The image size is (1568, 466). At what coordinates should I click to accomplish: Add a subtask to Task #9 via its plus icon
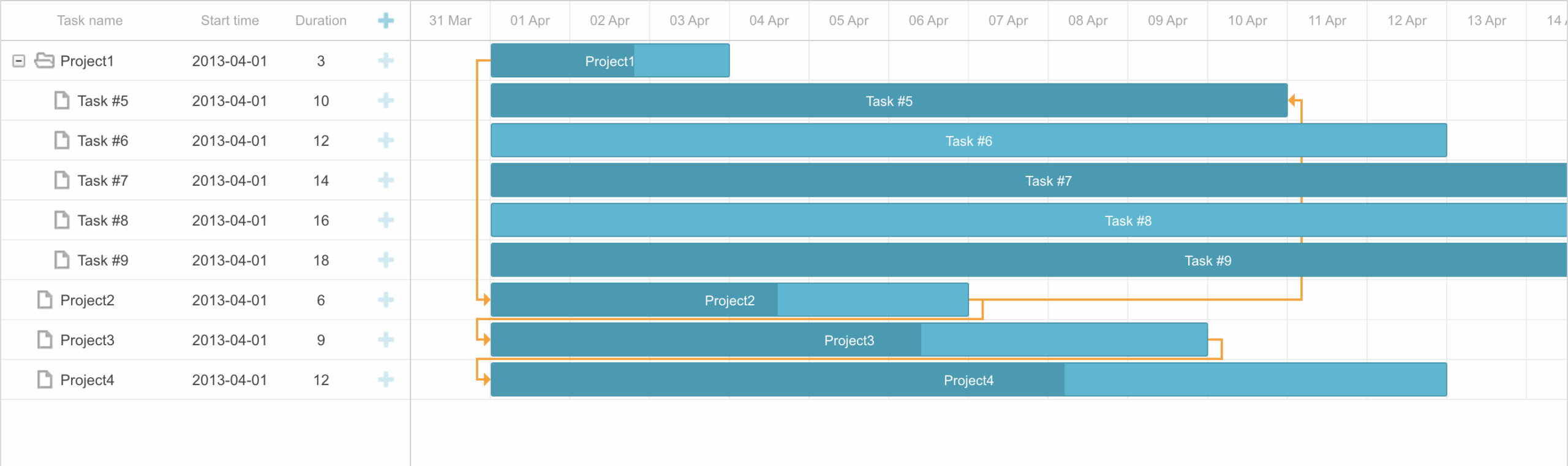point(386,260)
